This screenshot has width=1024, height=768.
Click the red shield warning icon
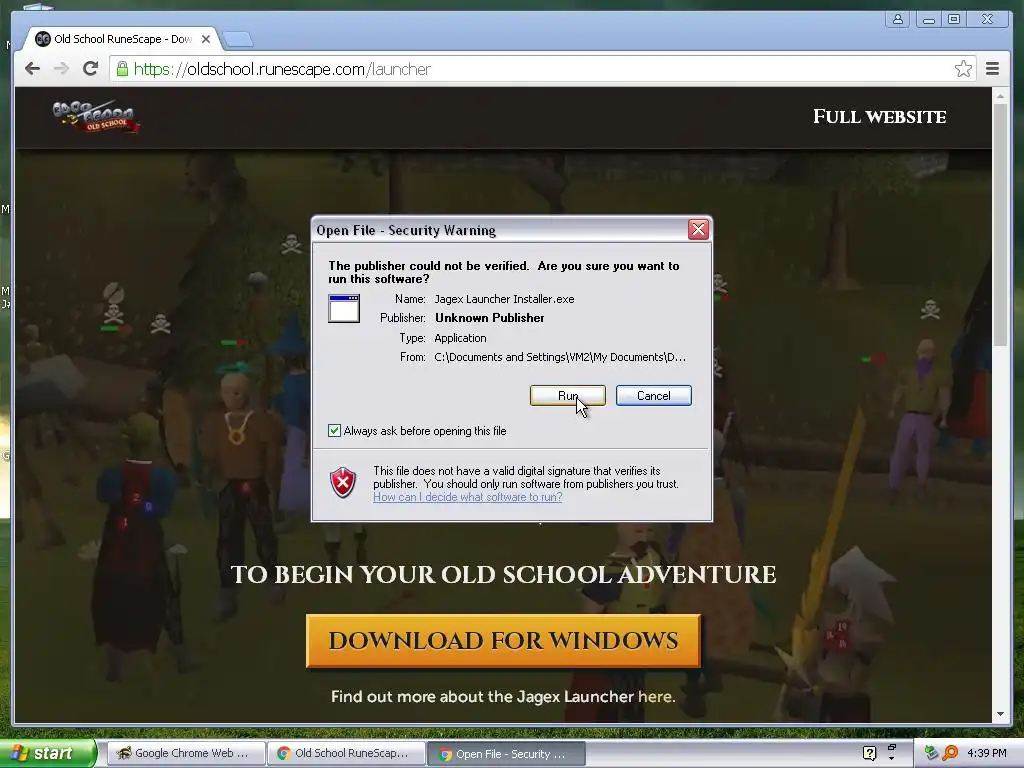[343, 483]
